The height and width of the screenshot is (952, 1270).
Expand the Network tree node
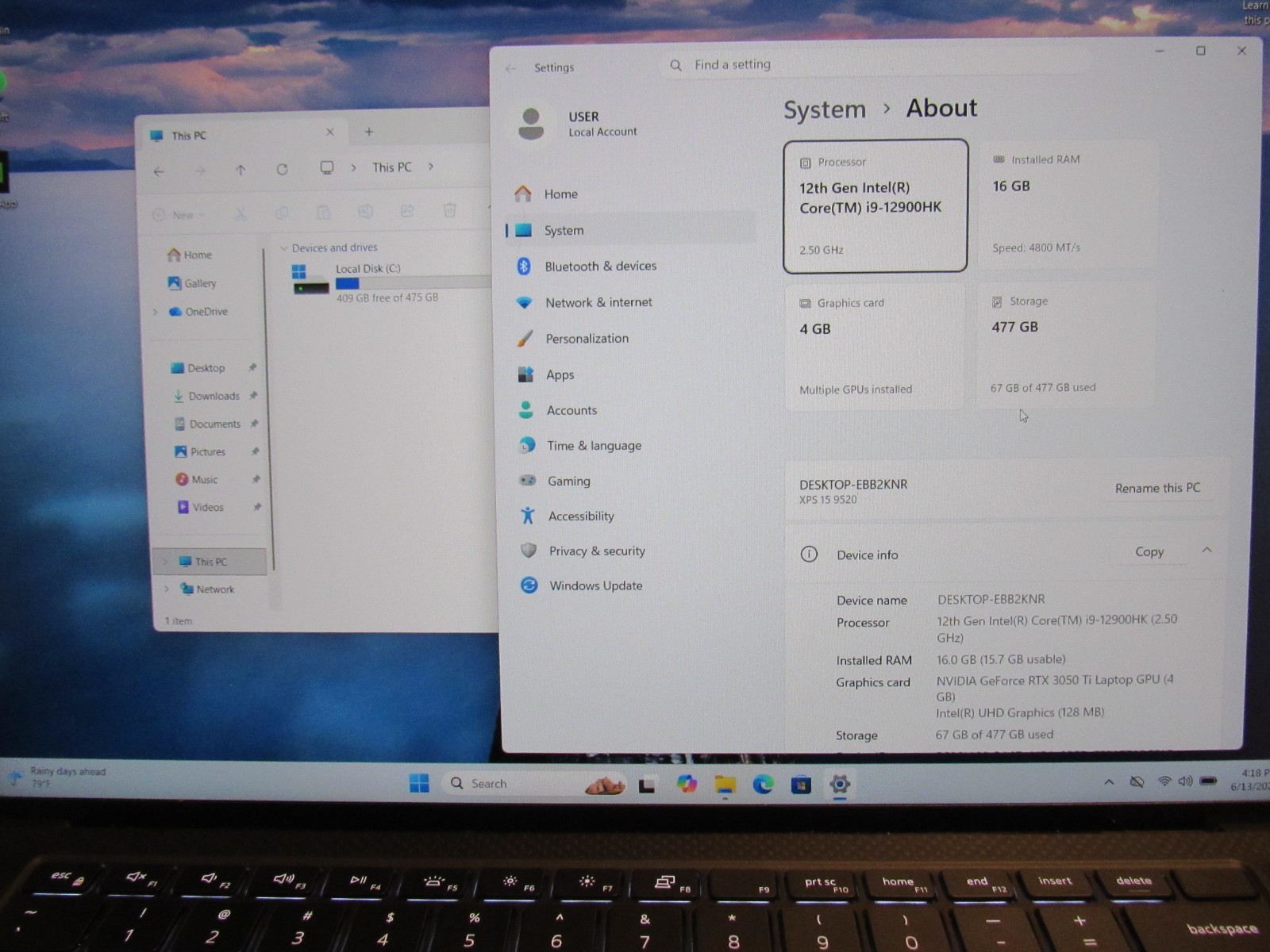(167, 589)
